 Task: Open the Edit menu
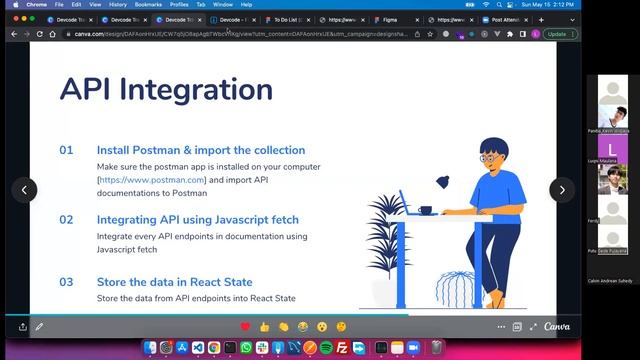76,4
